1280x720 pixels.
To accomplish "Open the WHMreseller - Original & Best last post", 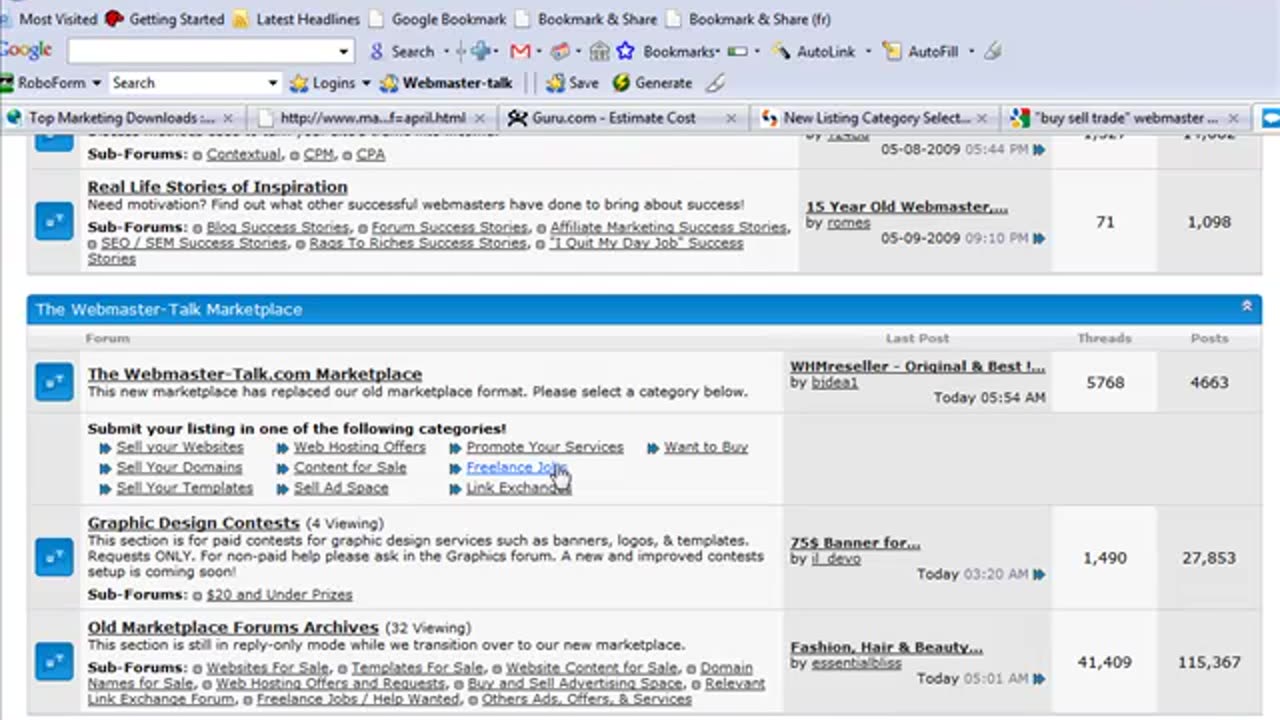I will (x=917, y=366).
